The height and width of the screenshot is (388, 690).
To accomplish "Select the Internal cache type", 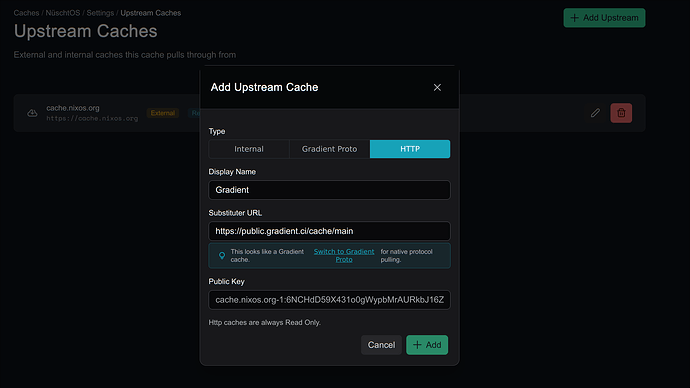I will [x=249, y=149].
